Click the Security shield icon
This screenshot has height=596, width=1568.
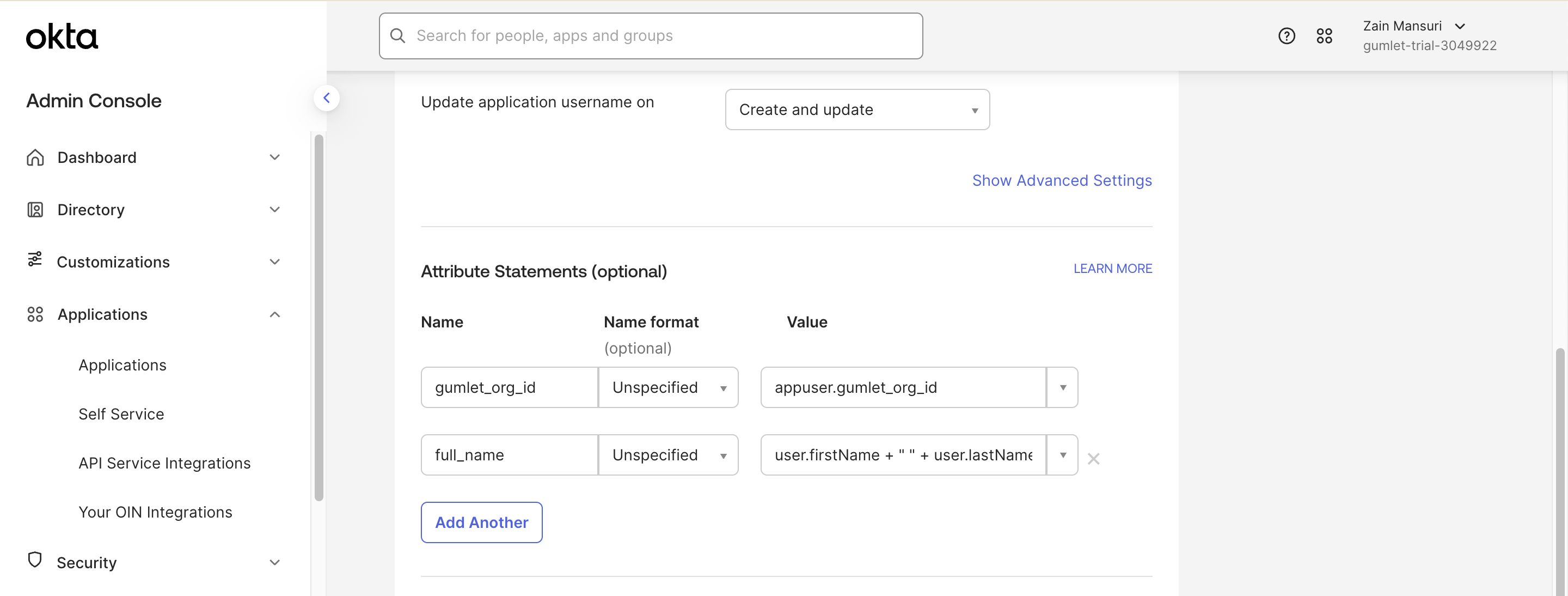click(x=35, y=559)
